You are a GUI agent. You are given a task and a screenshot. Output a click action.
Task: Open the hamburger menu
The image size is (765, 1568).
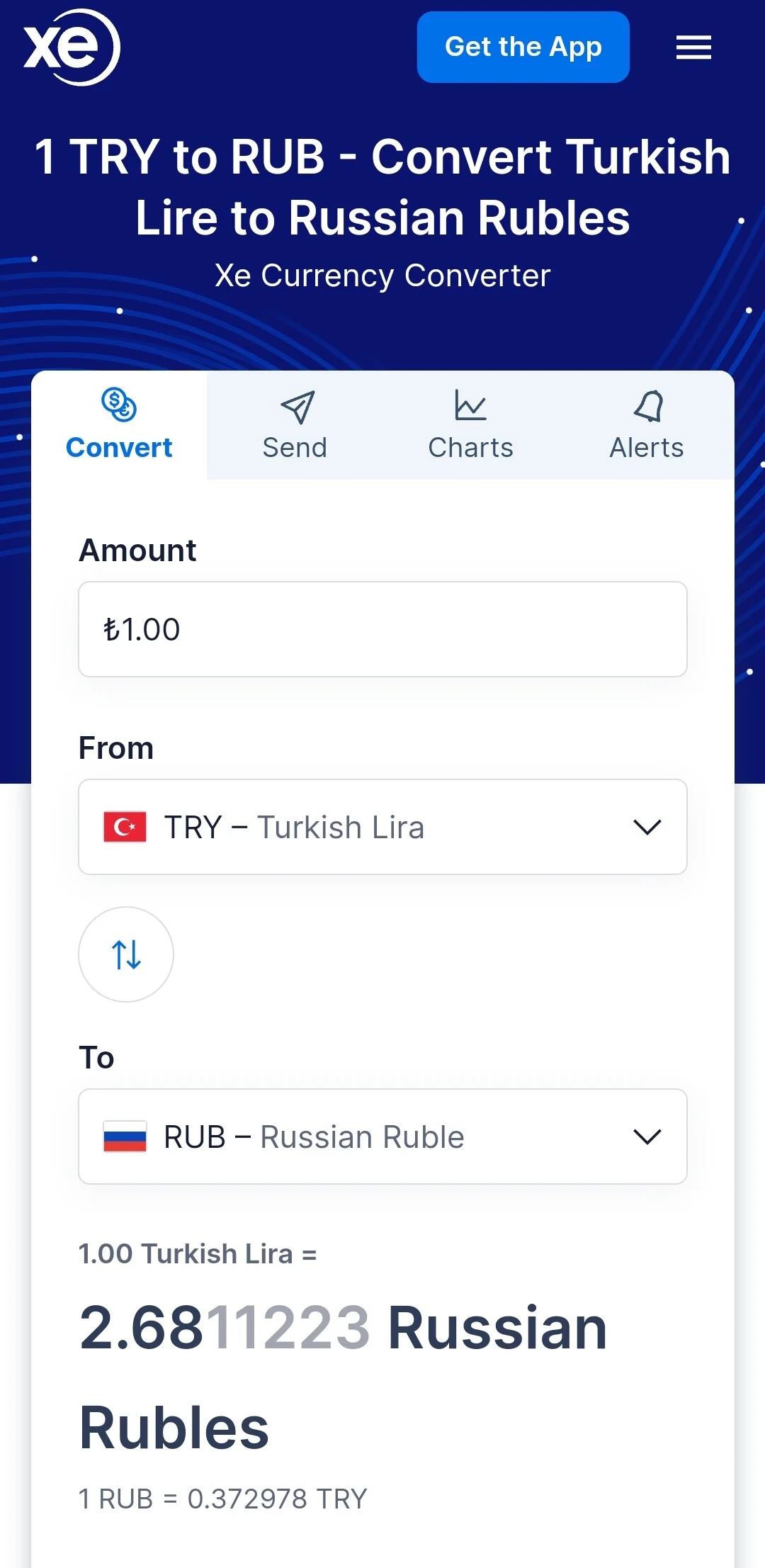(x=693, y=47)
